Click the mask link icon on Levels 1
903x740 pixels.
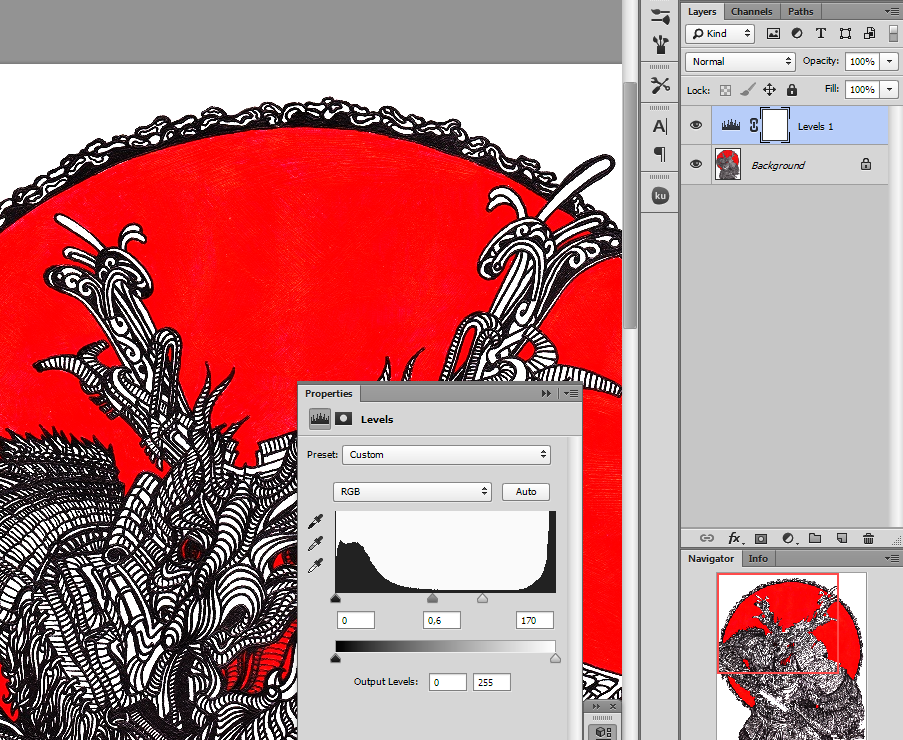(754, 125)
